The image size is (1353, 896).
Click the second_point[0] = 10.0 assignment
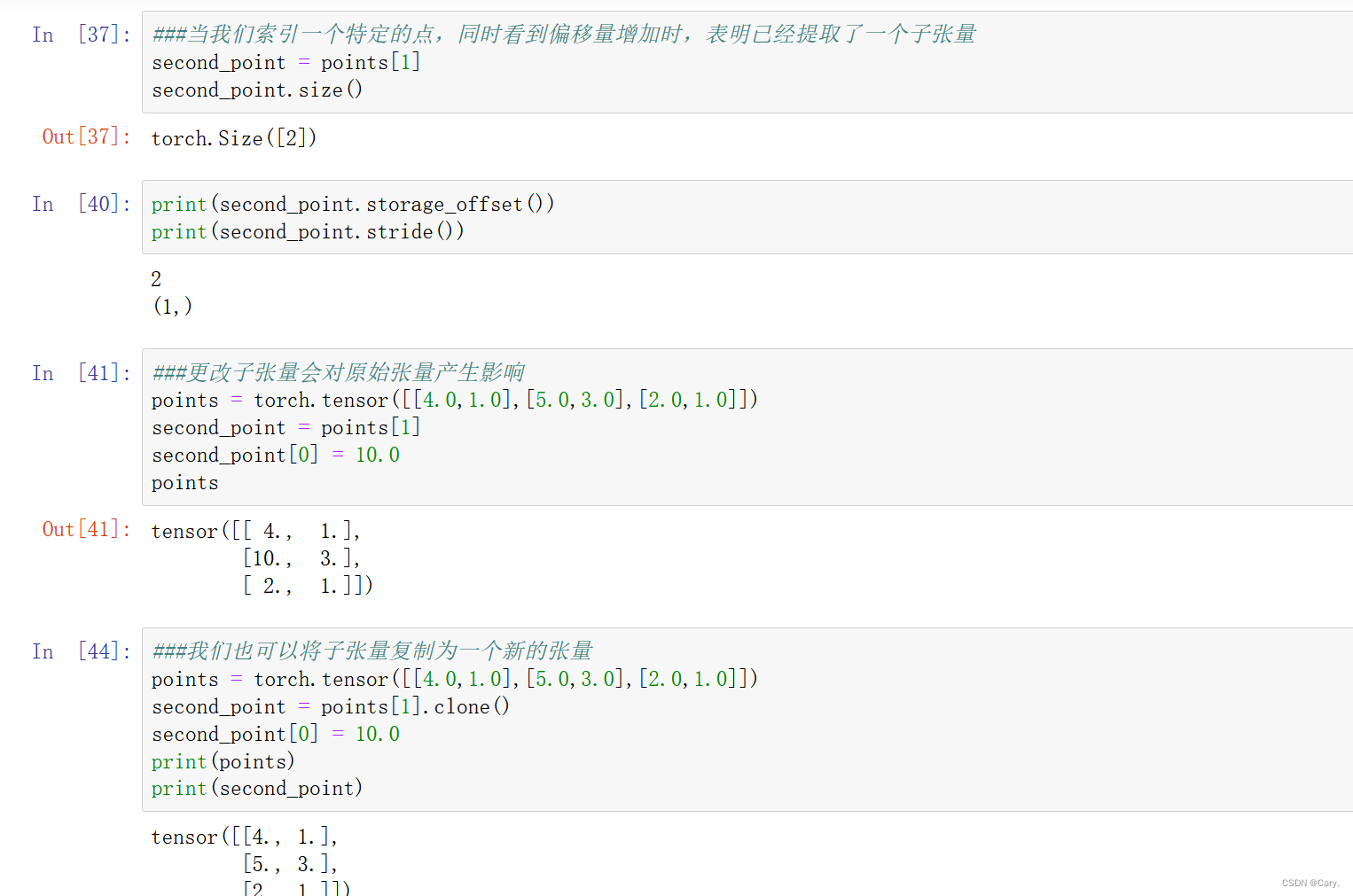point(275,455)
